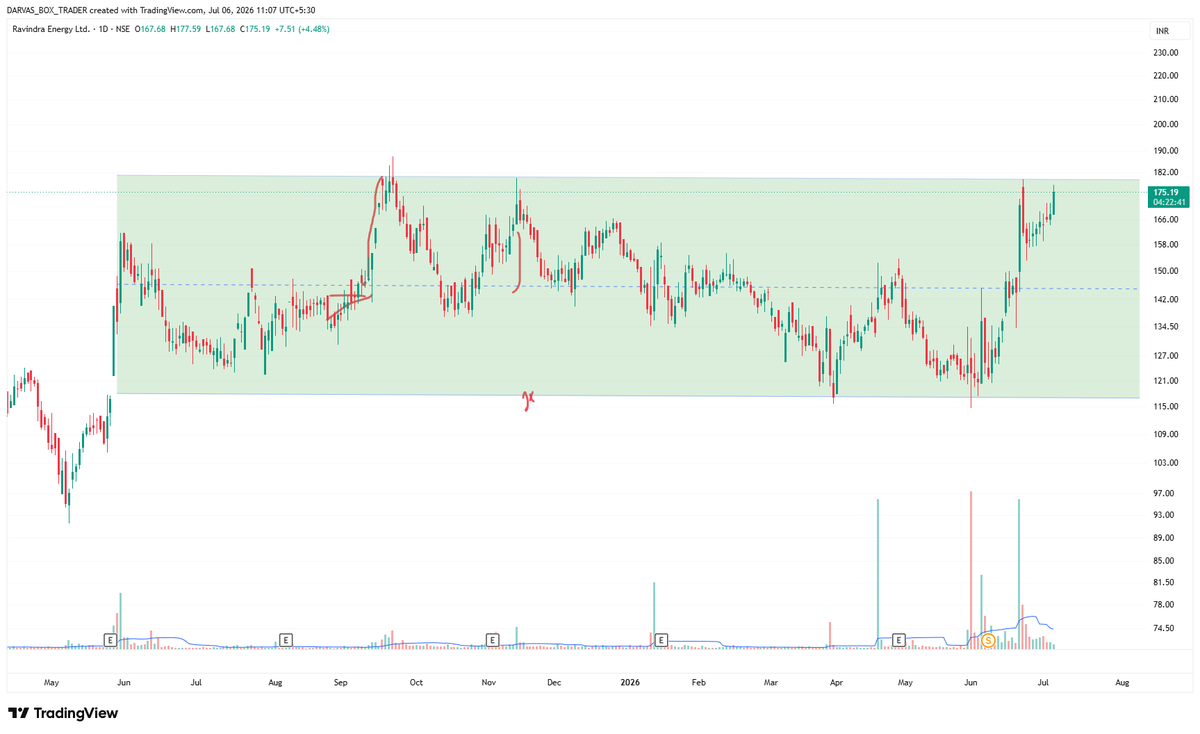Click the 121.00 price axis label
The width and height of the screenshot is (1200, 734).
[1165, 380]
